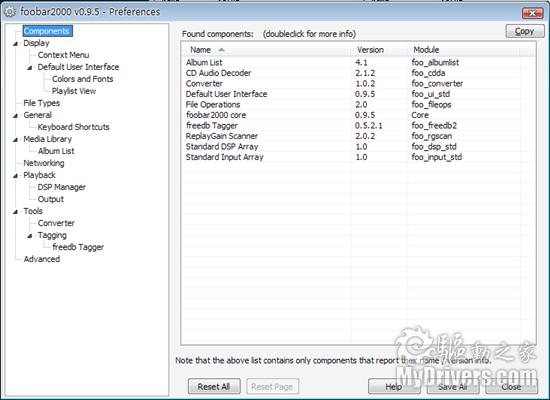Click the foo_freedb2 module cell

[434, 126]
